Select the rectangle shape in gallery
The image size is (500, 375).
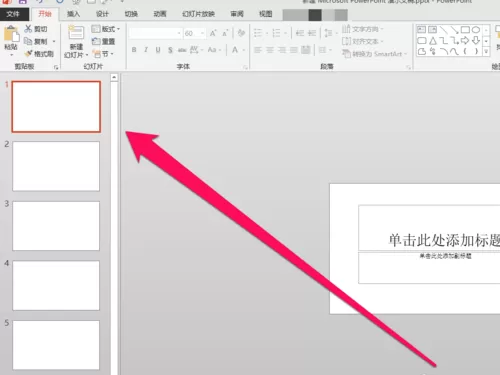click(465, 30)
